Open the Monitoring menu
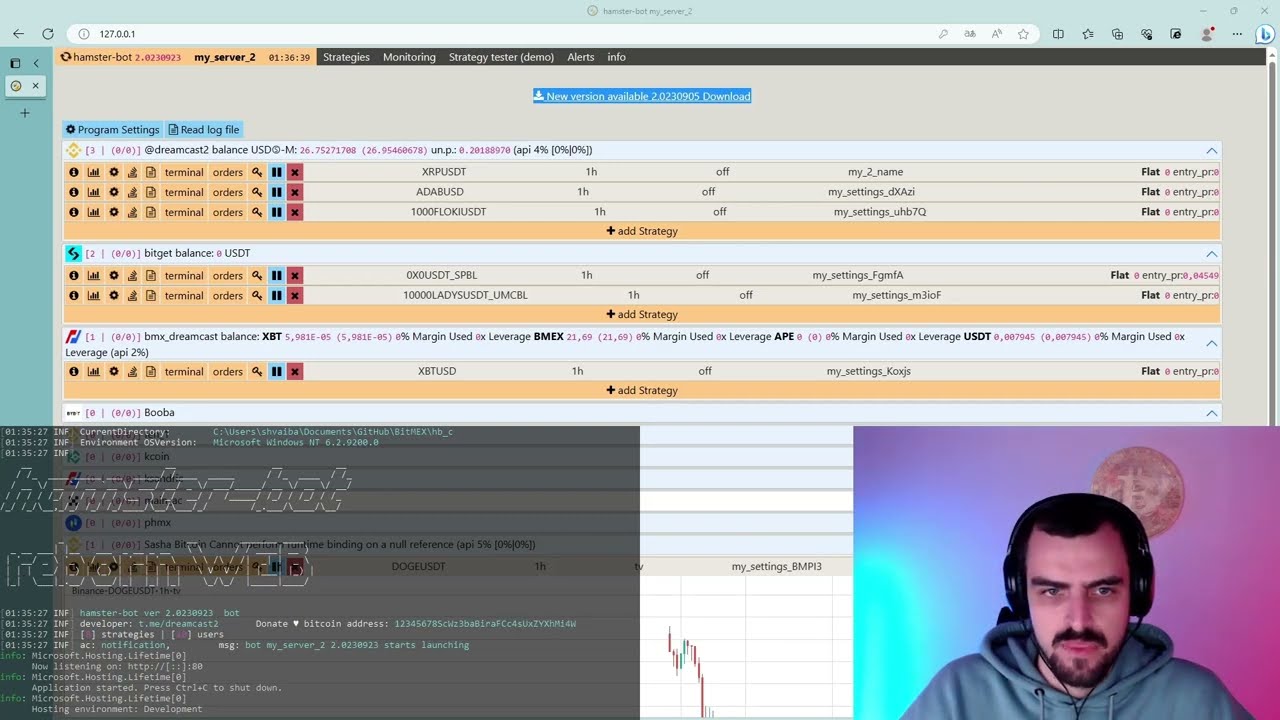1280x720 pixels. pos(409,57)
